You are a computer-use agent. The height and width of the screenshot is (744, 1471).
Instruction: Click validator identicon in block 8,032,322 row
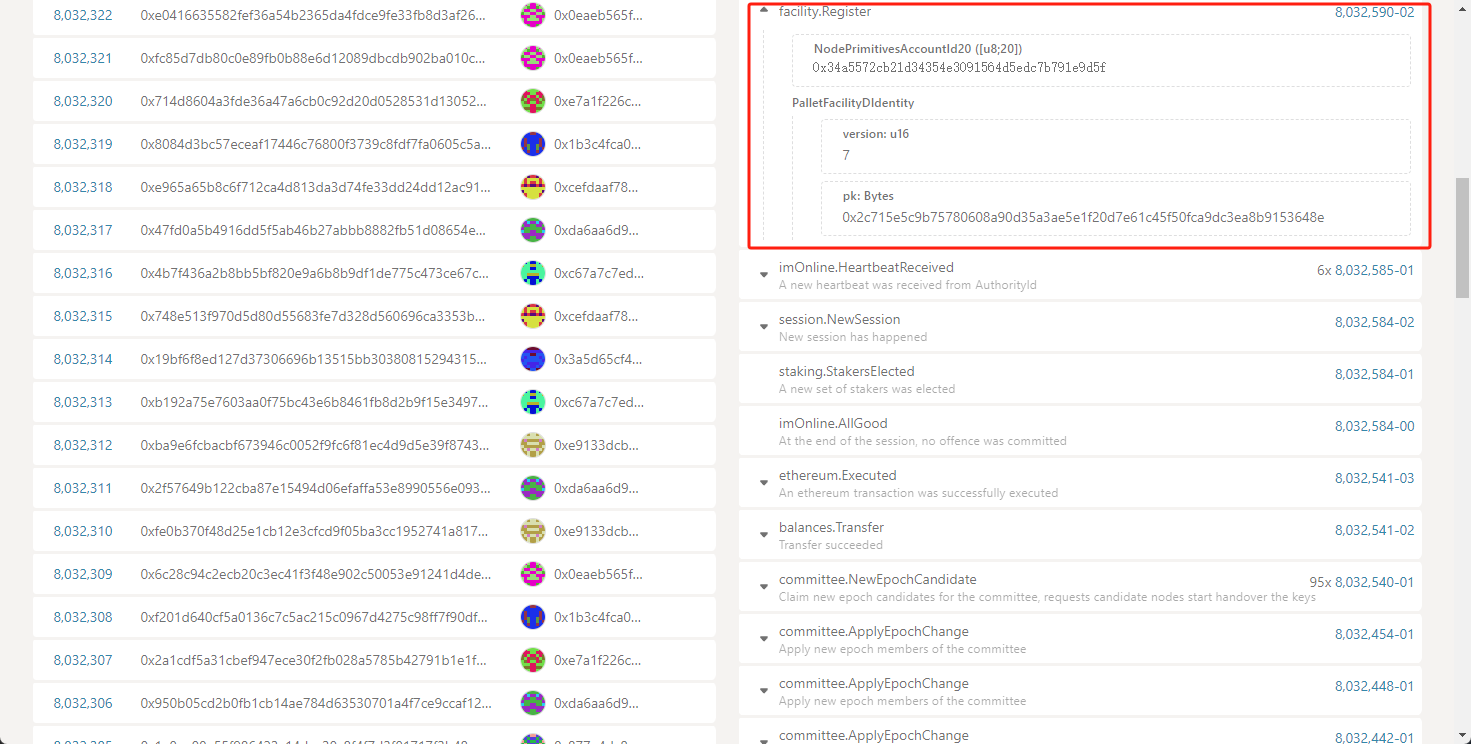533,15
